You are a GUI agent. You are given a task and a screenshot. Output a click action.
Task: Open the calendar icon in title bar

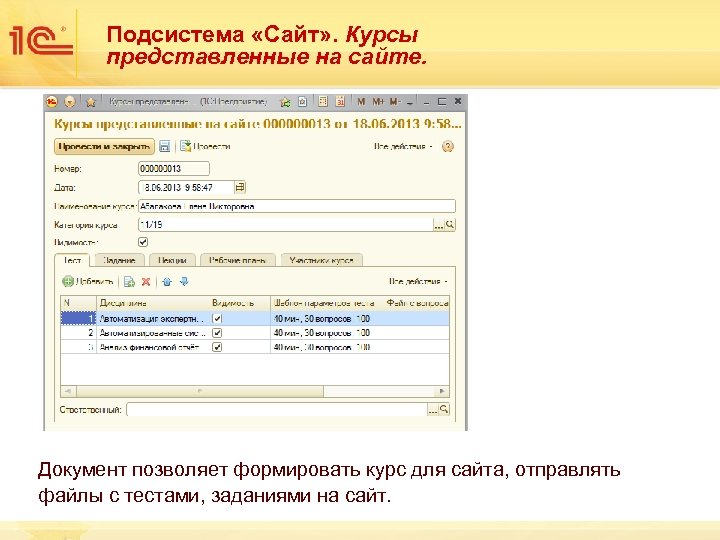[340, 101]
